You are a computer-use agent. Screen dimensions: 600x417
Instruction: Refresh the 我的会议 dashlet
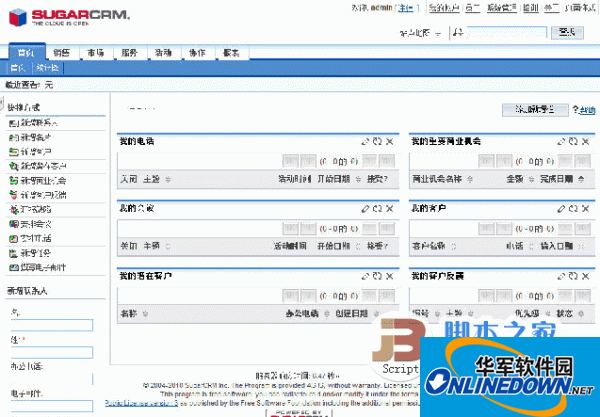[x=378, y=209]
